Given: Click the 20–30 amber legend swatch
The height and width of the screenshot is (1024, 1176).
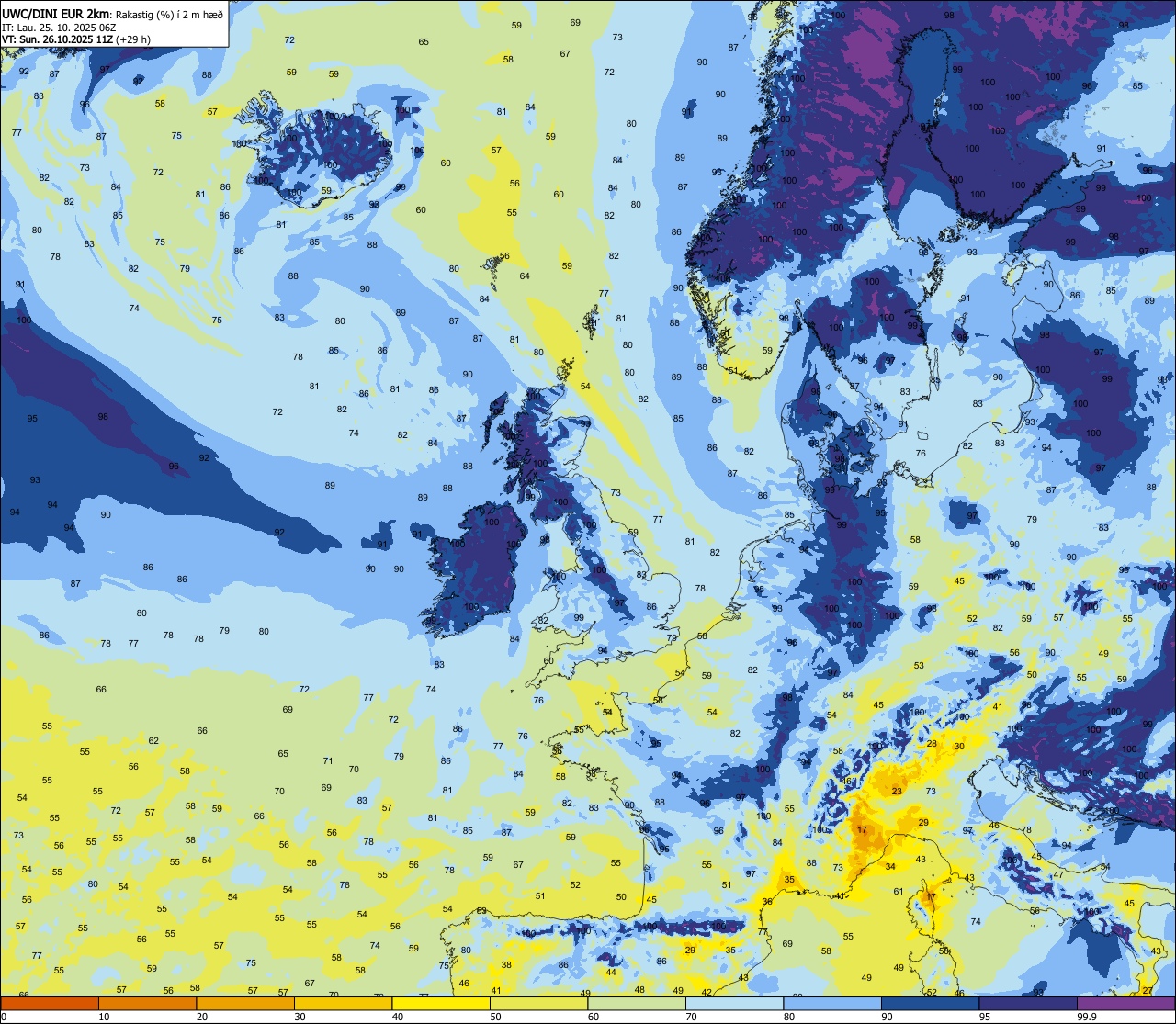Looking at the screenshot, I should click(245, 1003).
